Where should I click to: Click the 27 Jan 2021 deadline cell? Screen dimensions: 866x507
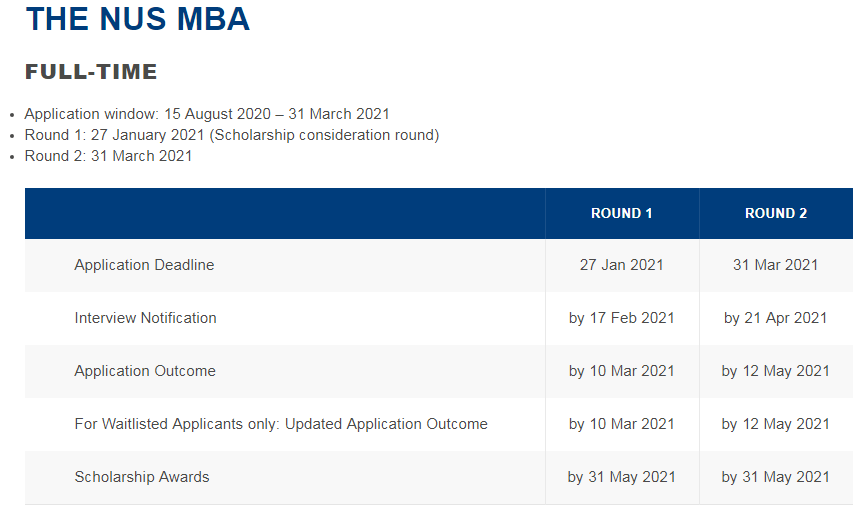622,265
